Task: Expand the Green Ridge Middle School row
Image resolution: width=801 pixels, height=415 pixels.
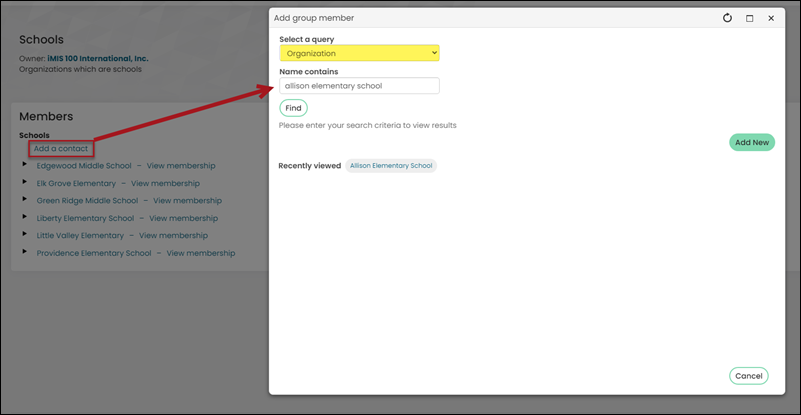Action: pos(24,199)
